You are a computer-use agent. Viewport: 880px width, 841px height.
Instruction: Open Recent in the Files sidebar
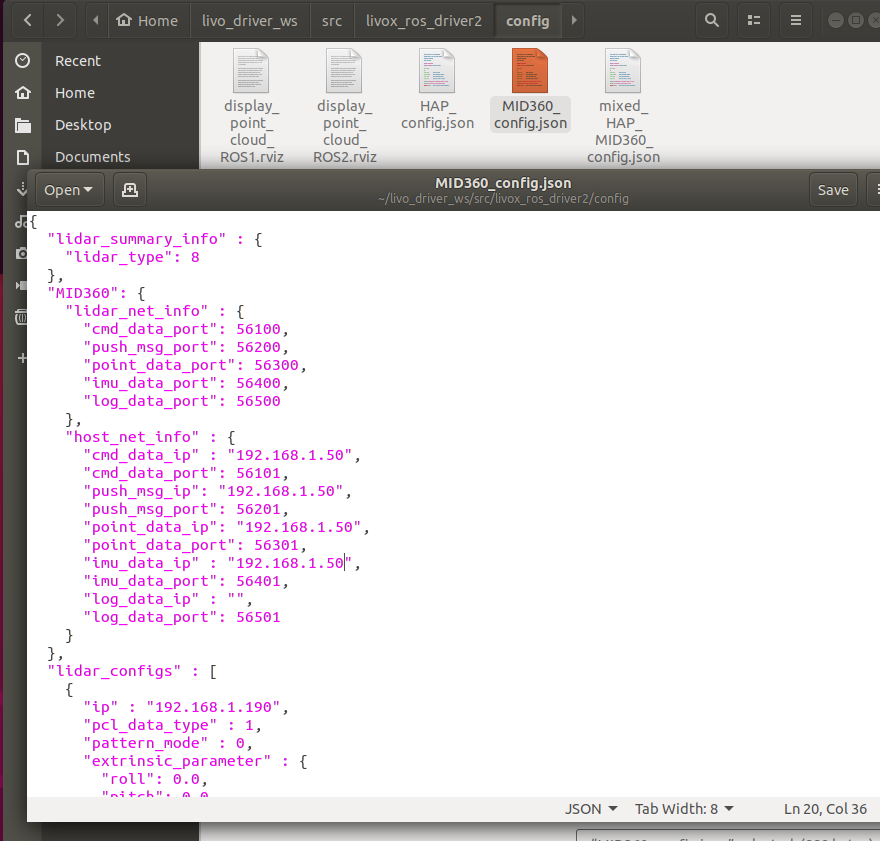coord(77,61)
